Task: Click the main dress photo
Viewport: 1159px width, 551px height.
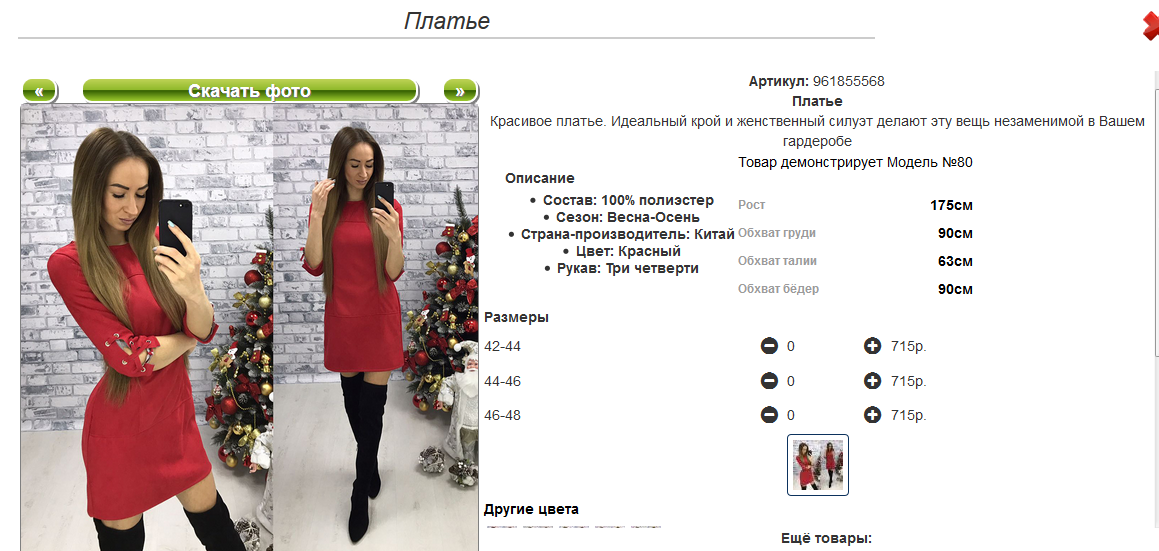Action: (250, 327)
